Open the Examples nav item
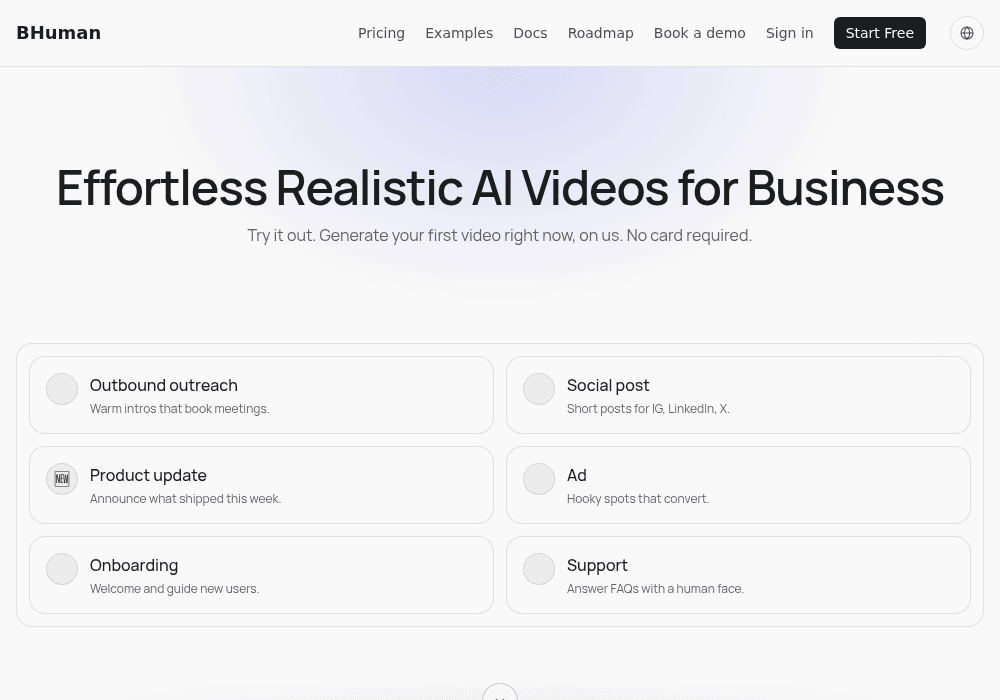The image size is (1000, 700). tap(459, 33)
